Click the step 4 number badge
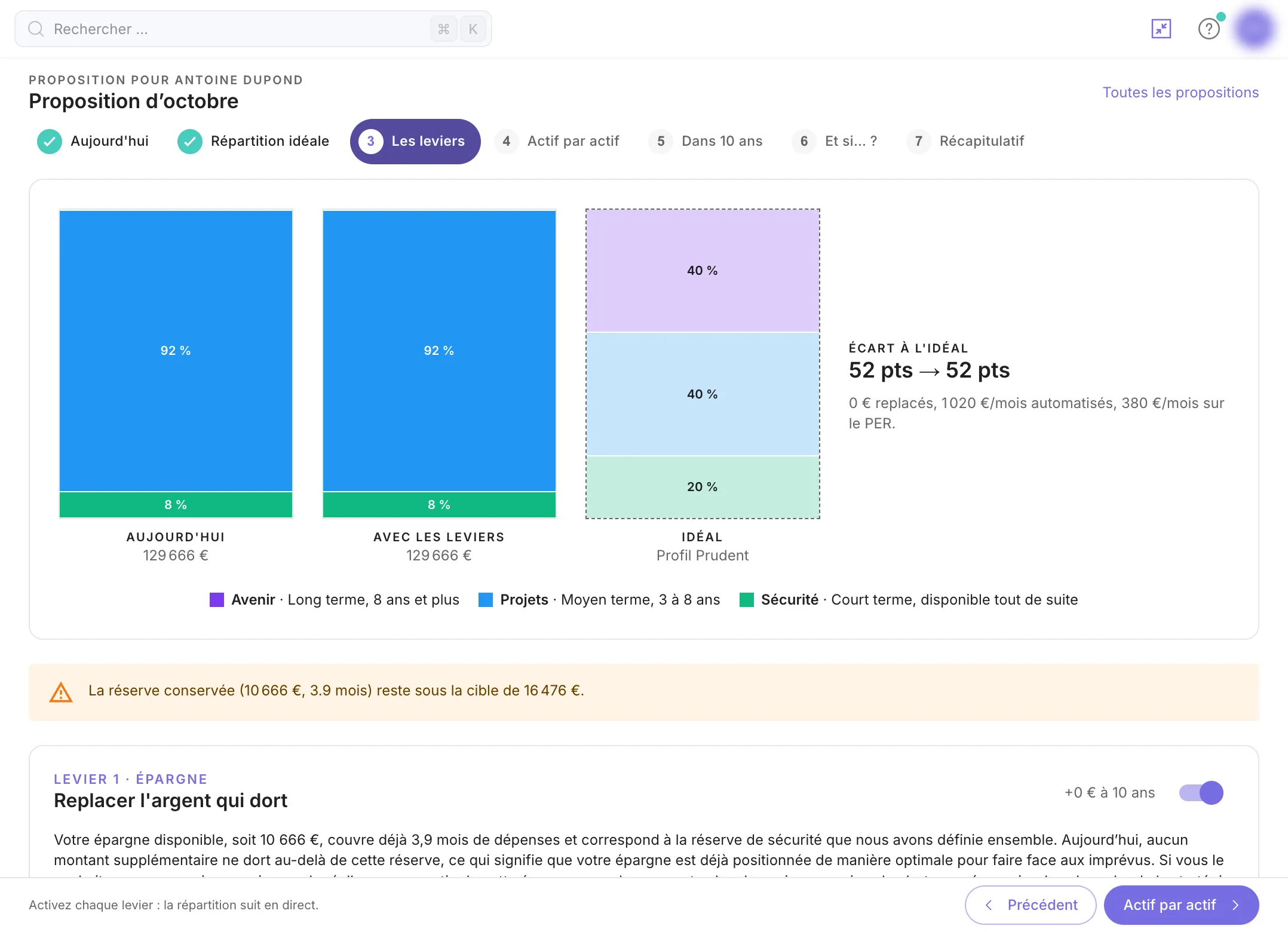The image size is (1288, 932). [507, 142]
